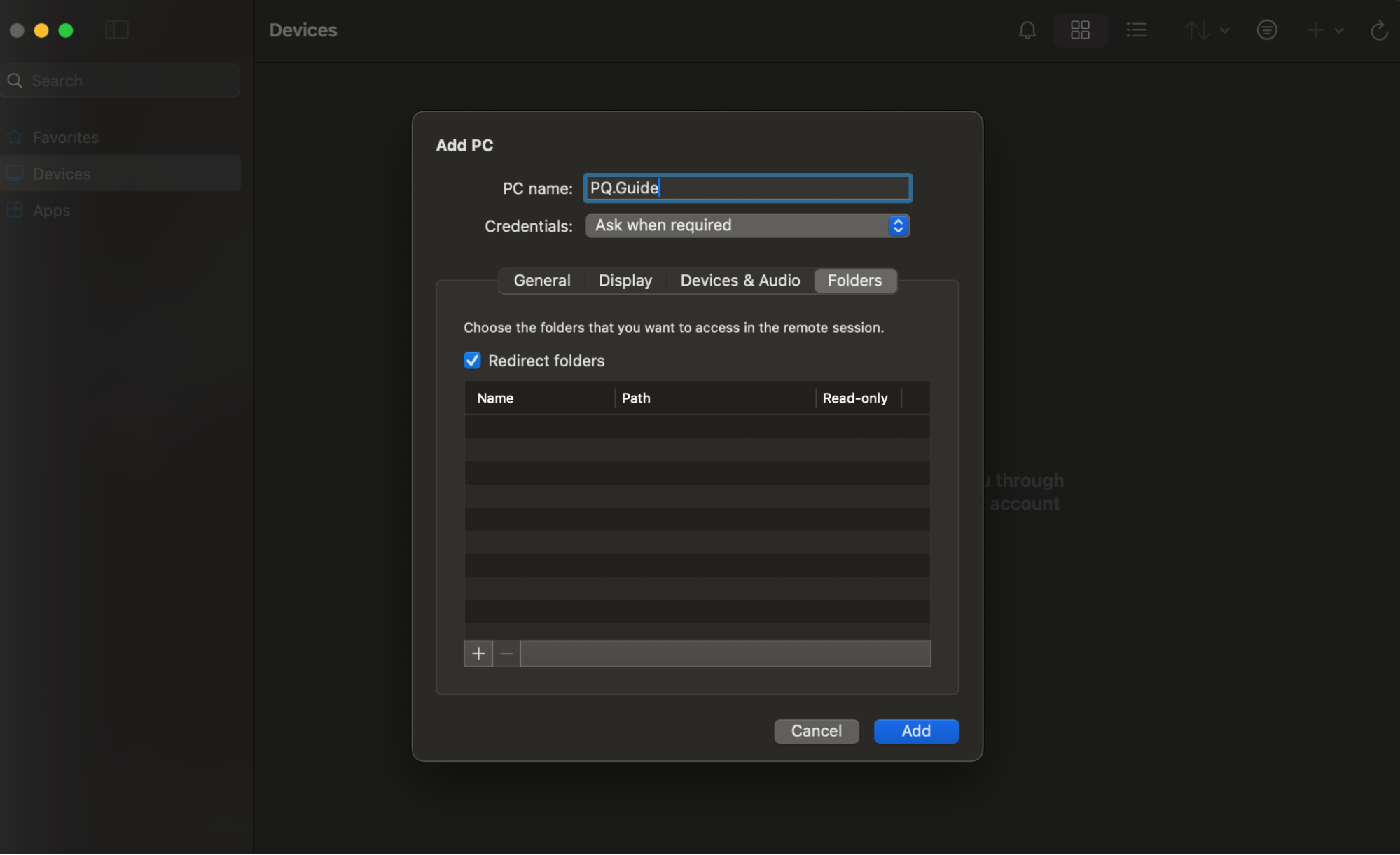Open the Devices & Audio tab
The image size is (1400, 855).
pos(740,281)
